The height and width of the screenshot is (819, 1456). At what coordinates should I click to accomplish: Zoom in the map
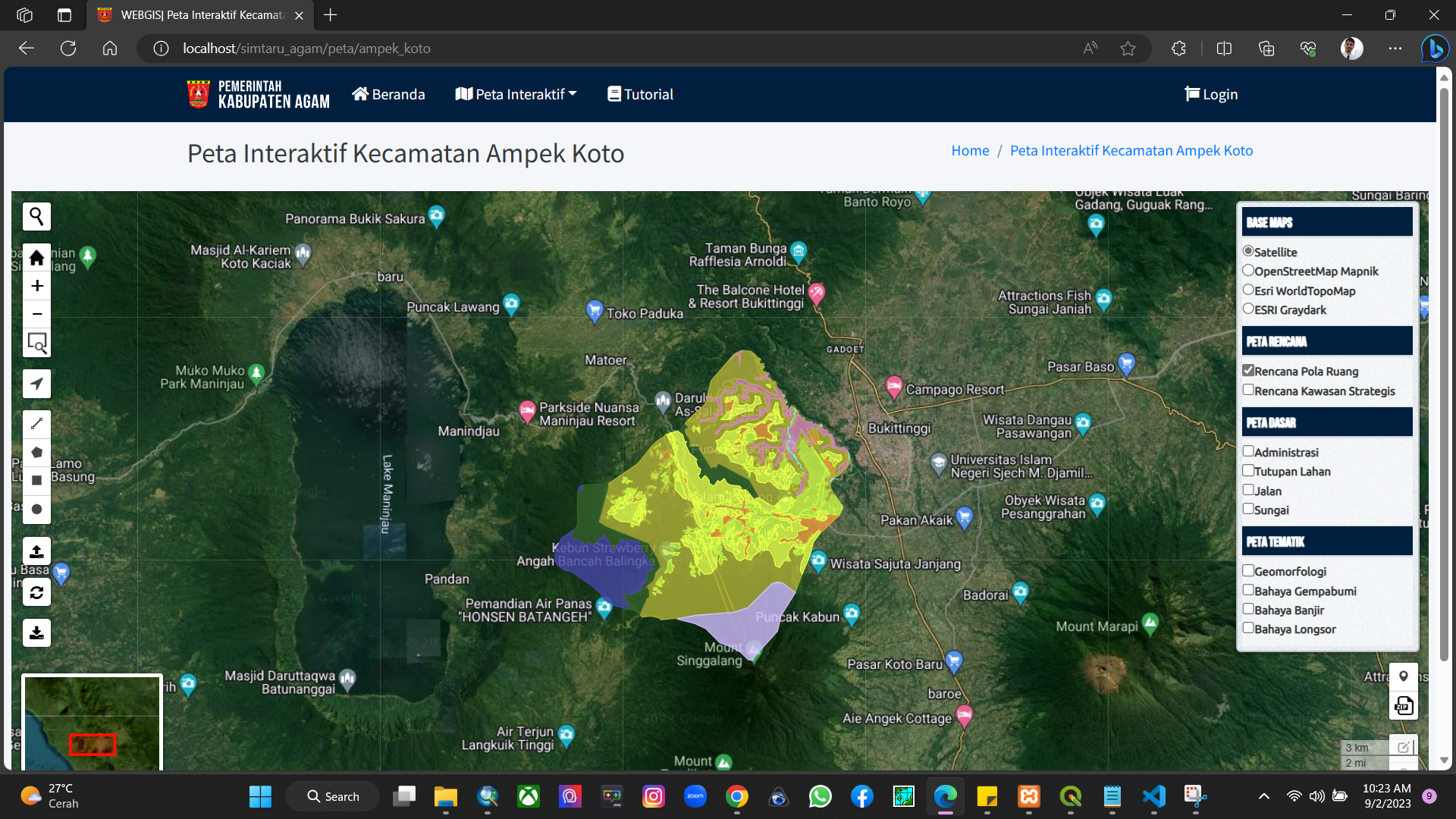coord(36,286)
